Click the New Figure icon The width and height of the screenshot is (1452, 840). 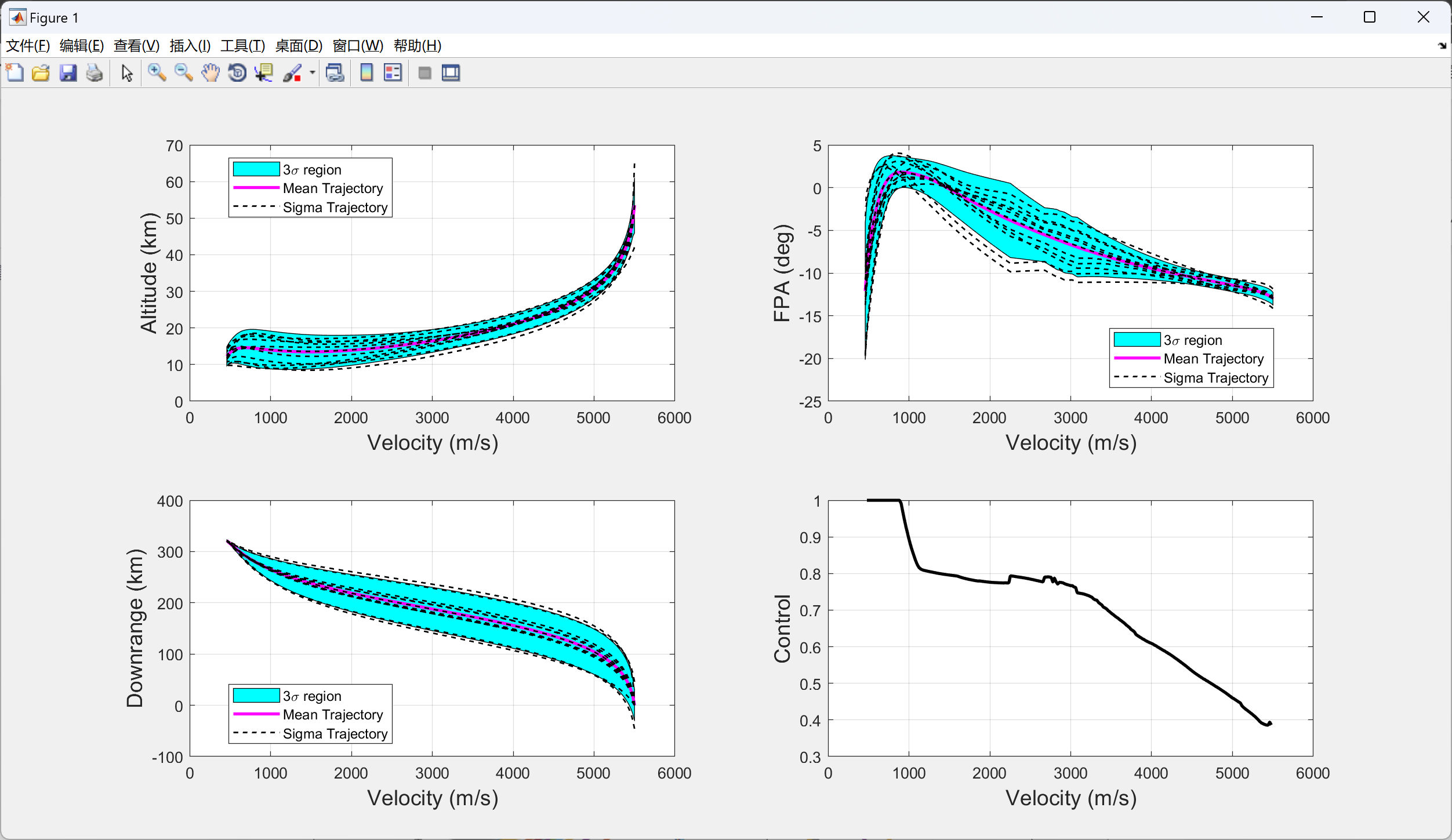15,73
